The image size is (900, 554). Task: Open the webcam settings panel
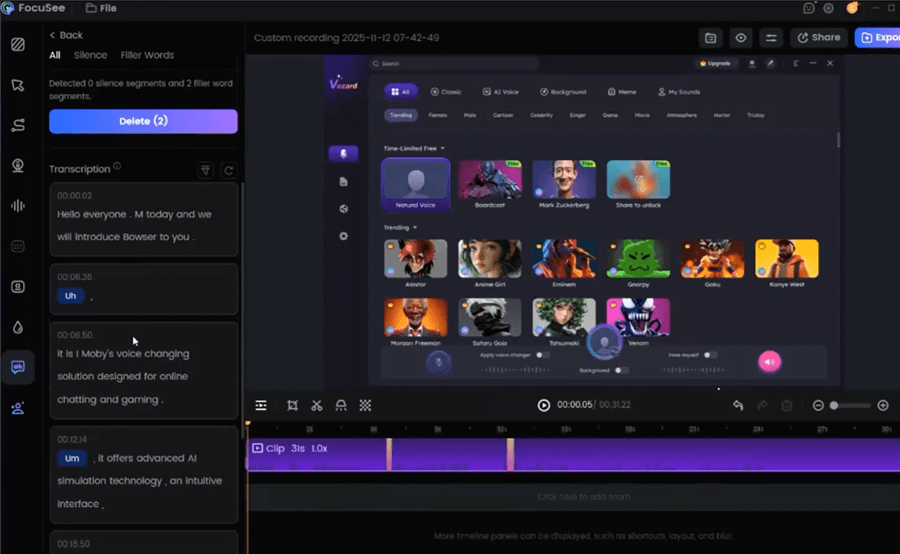click(x=18, y=165)
